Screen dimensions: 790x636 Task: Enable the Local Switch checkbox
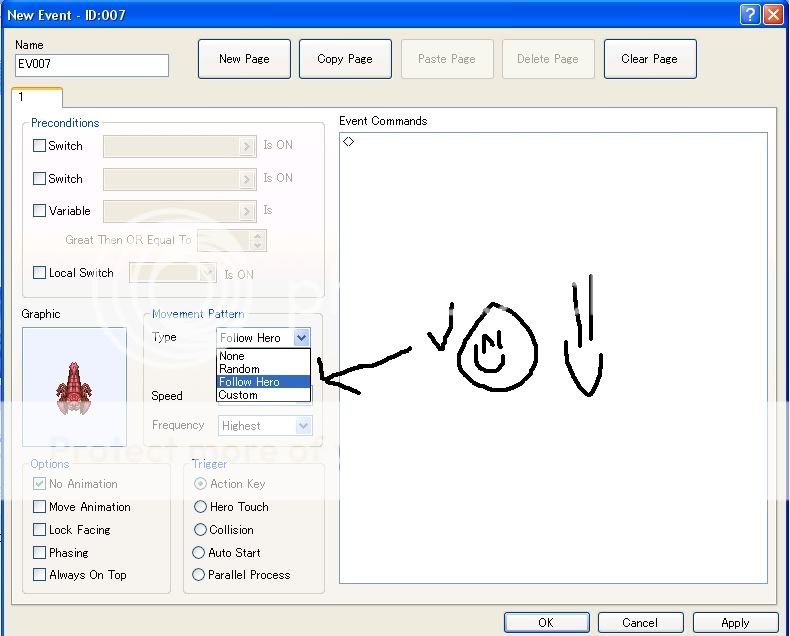tap(40, 273)
